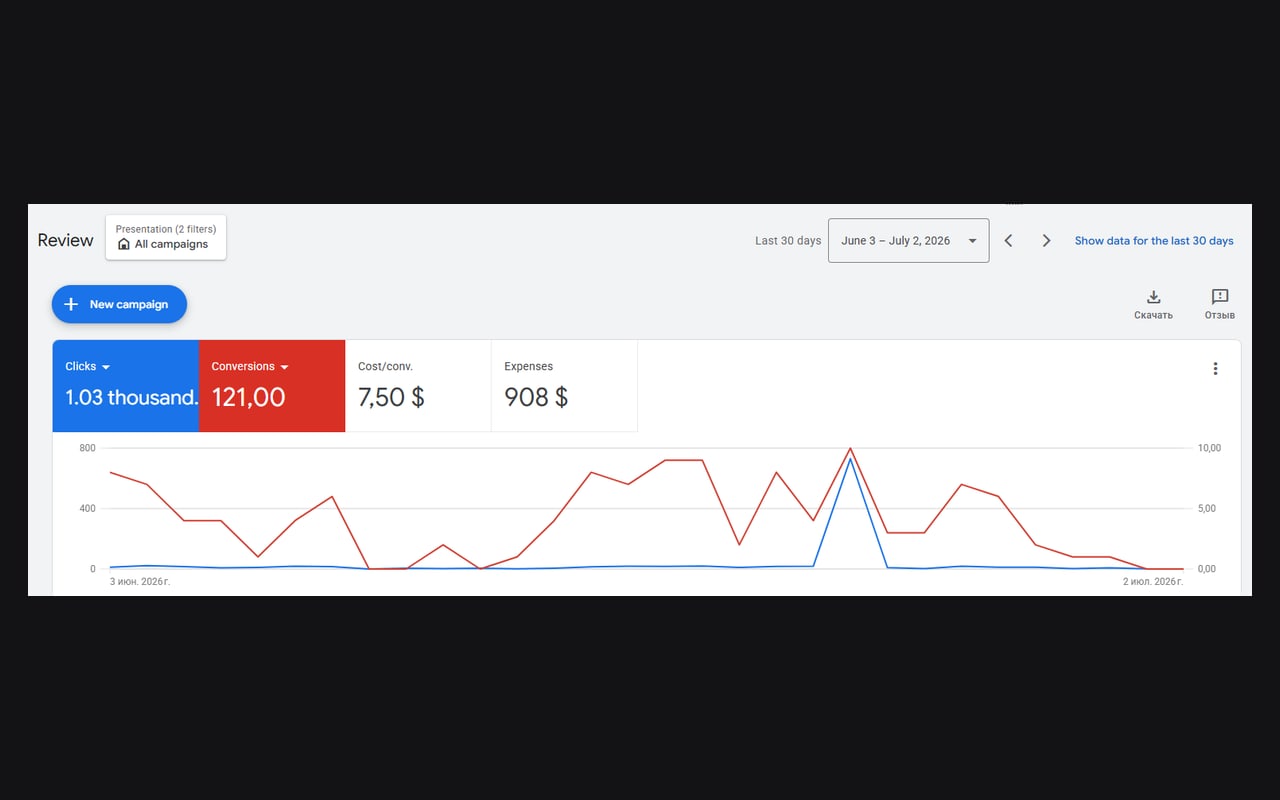Click the Review page title
This screenshot has height=800, width=1280.
(65, 240)
